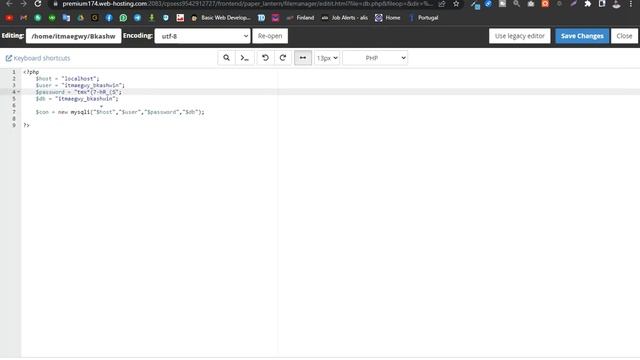640x360 pixels.
Task: Click the $host = "localhost" code line
Action: 67,78
